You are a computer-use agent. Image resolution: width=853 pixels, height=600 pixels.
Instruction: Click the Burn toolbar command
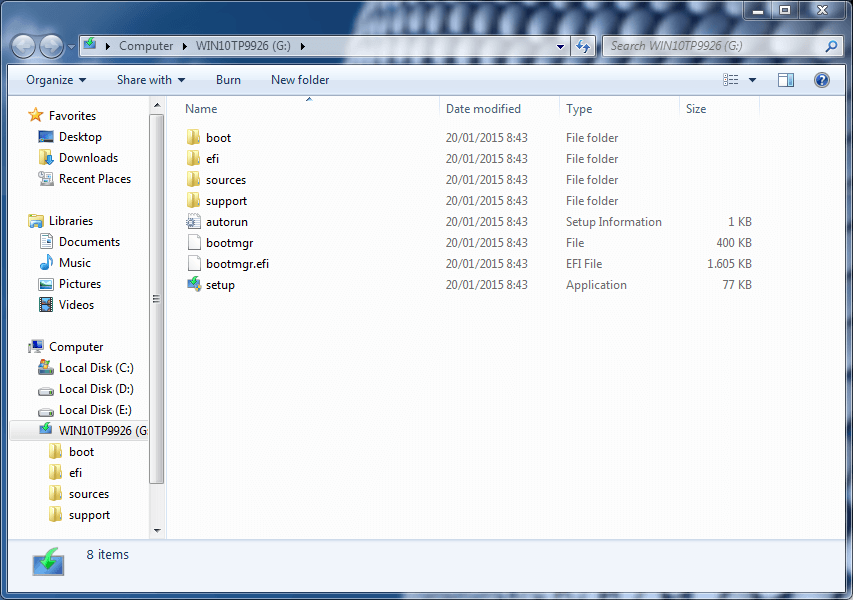coord(228,80)
